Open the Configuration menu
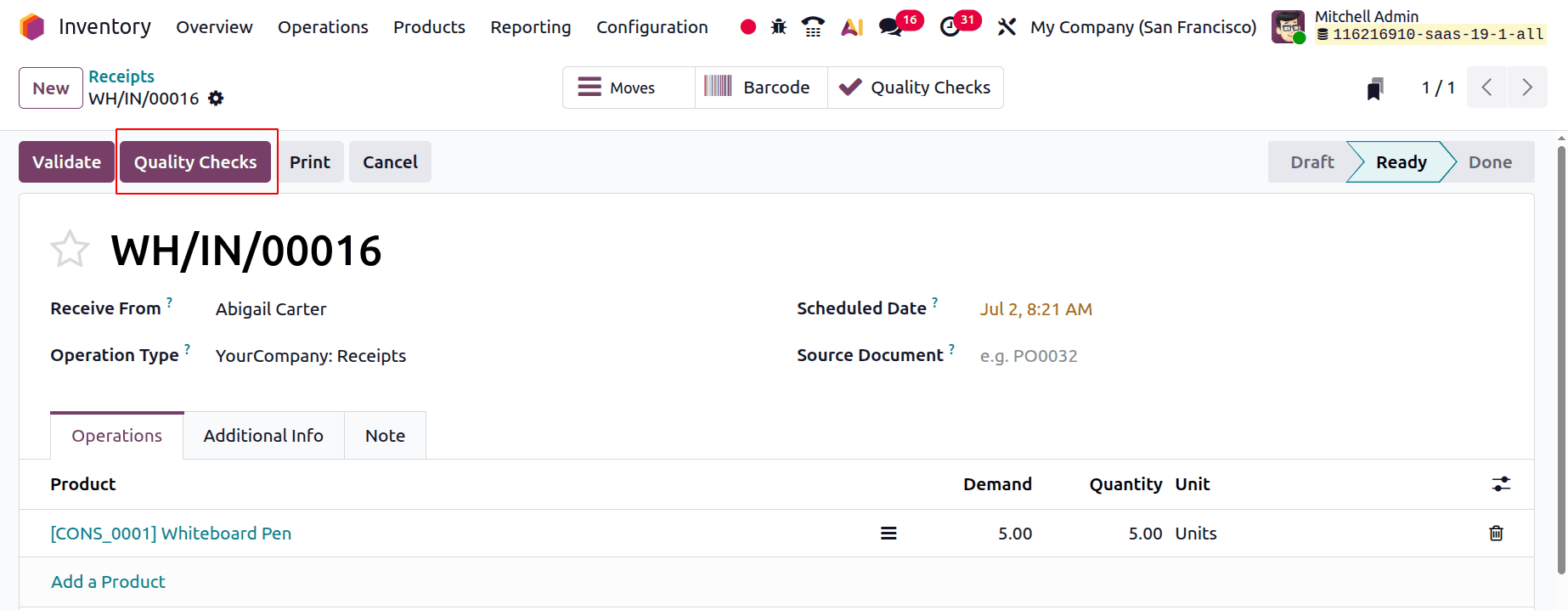 pos(652,27)
